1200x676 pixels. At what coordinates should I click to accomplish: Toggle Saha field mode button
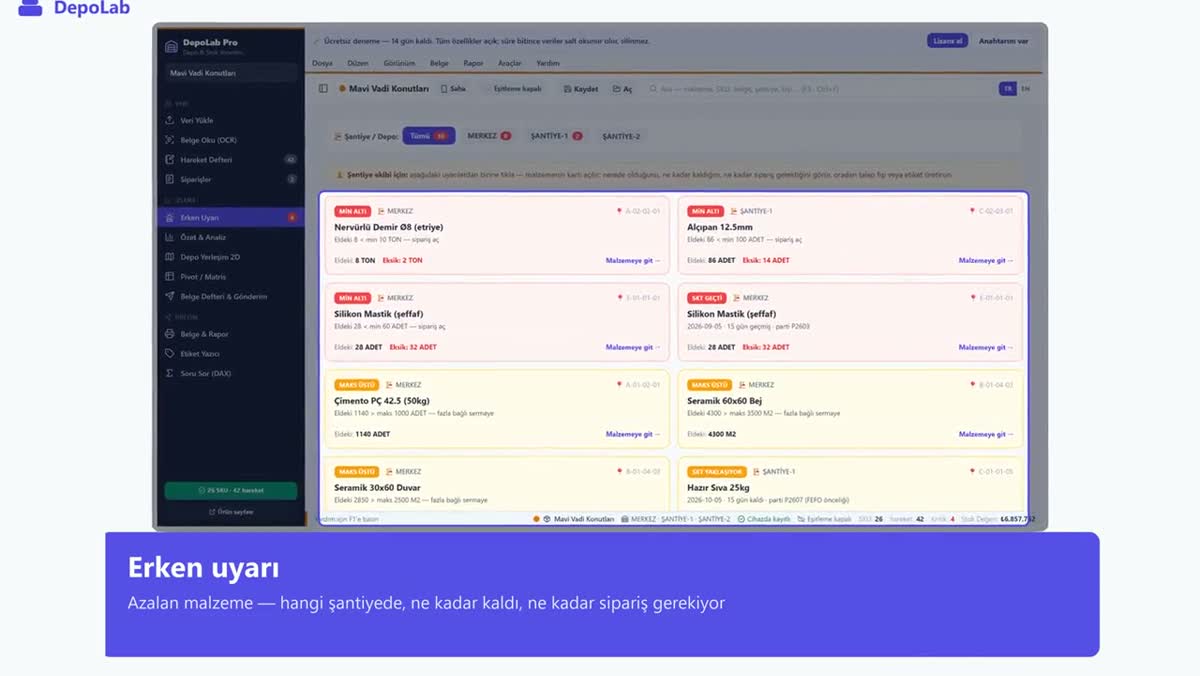454,89
